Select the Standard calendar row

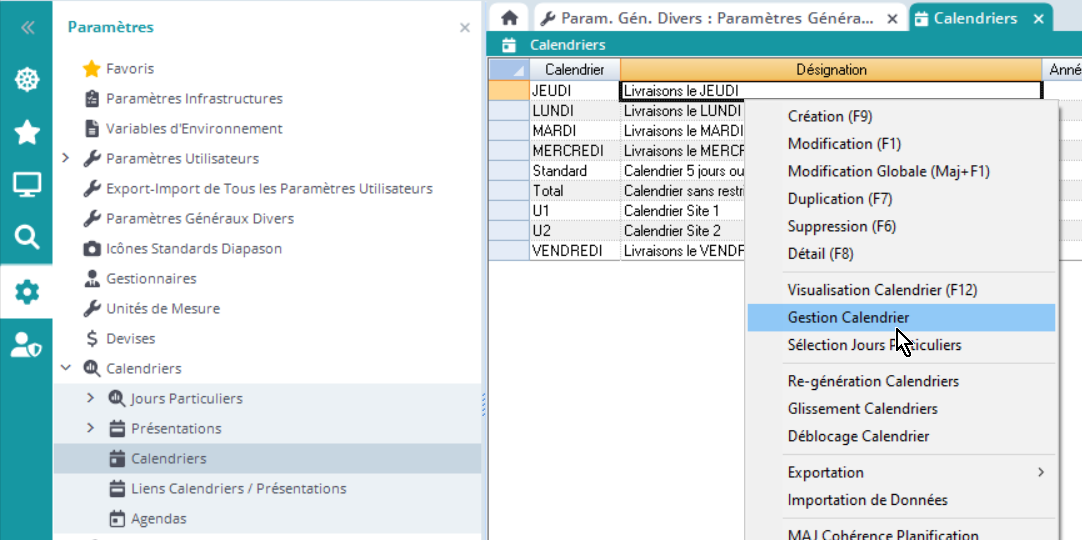[559, 171]
